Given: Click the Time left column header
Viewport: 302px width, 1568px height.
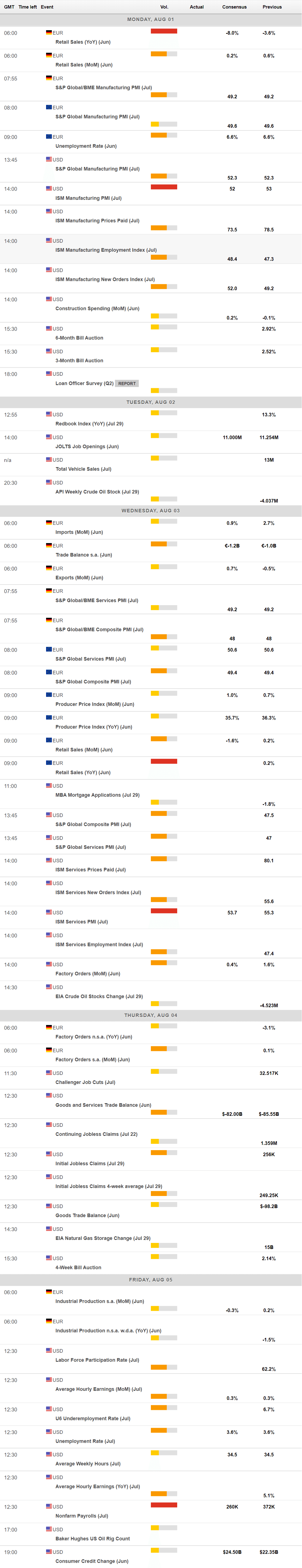Looking at the screenshot, I should pos(27,7).
